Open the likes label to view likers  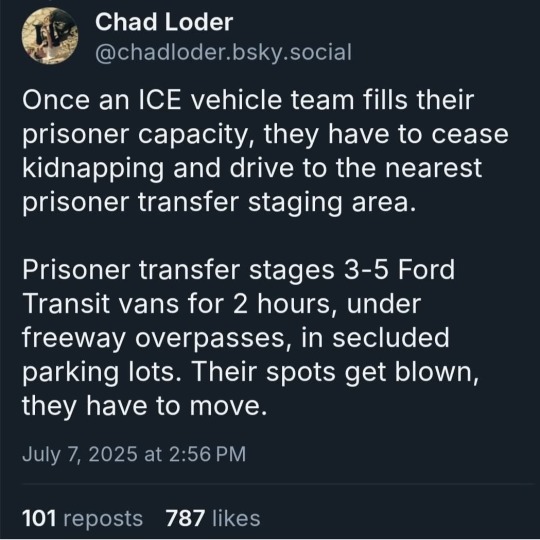[x=236, y=518]
